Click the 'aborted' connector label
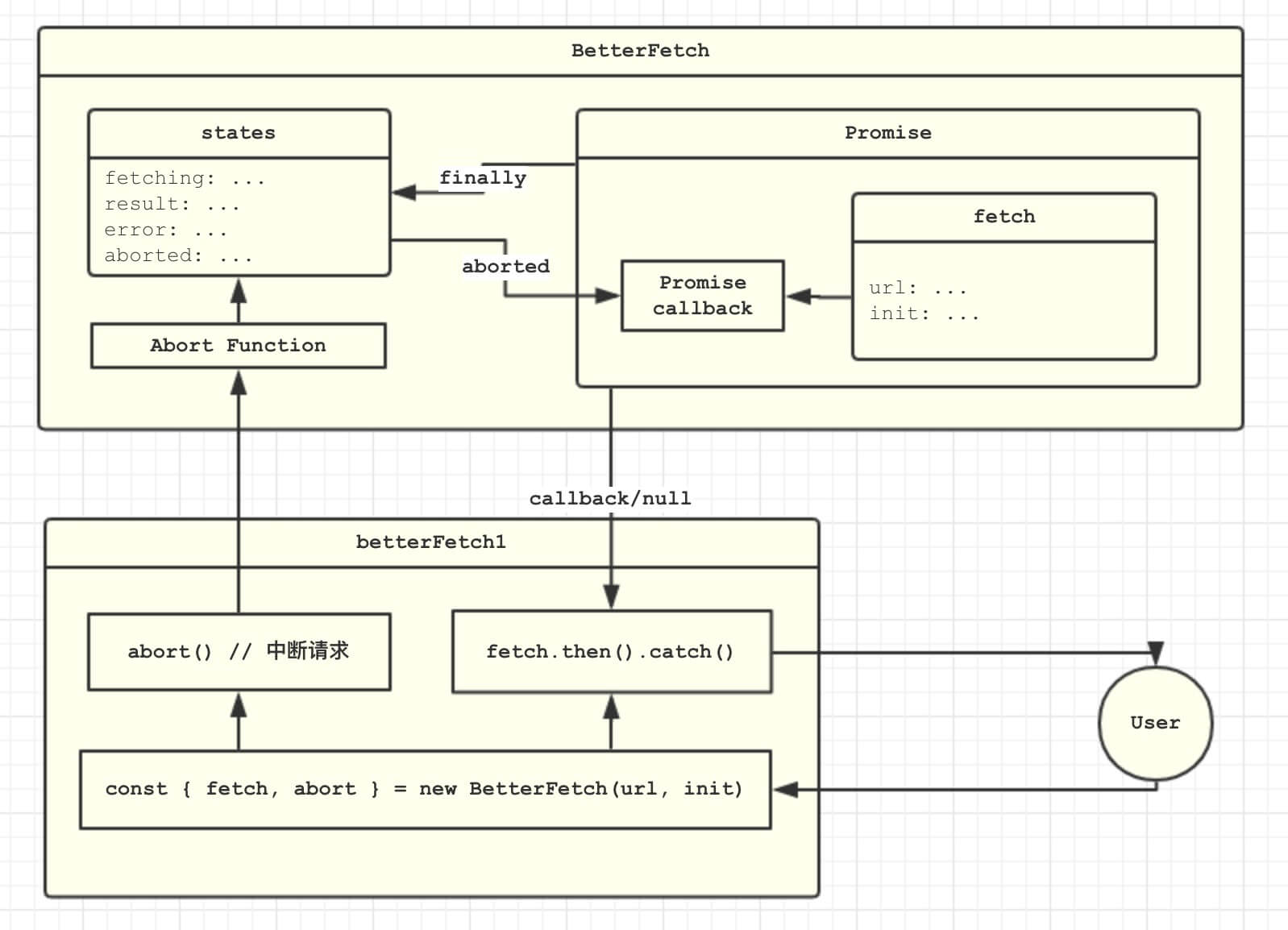Screen dimensions: 1288x930 505,266
